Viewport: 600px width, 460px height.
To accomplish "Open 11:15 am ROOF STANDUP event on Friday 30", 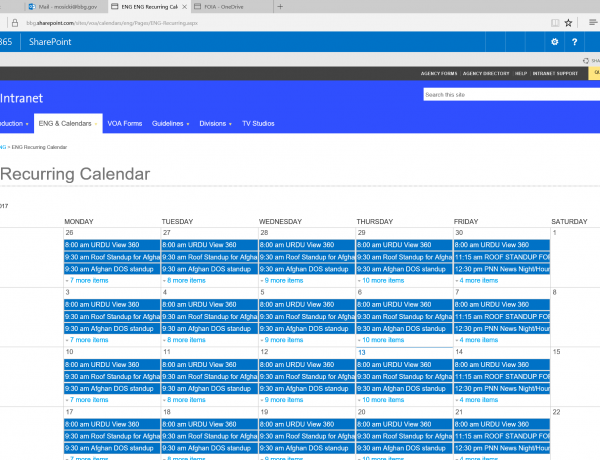I will (x=502, y=257).
